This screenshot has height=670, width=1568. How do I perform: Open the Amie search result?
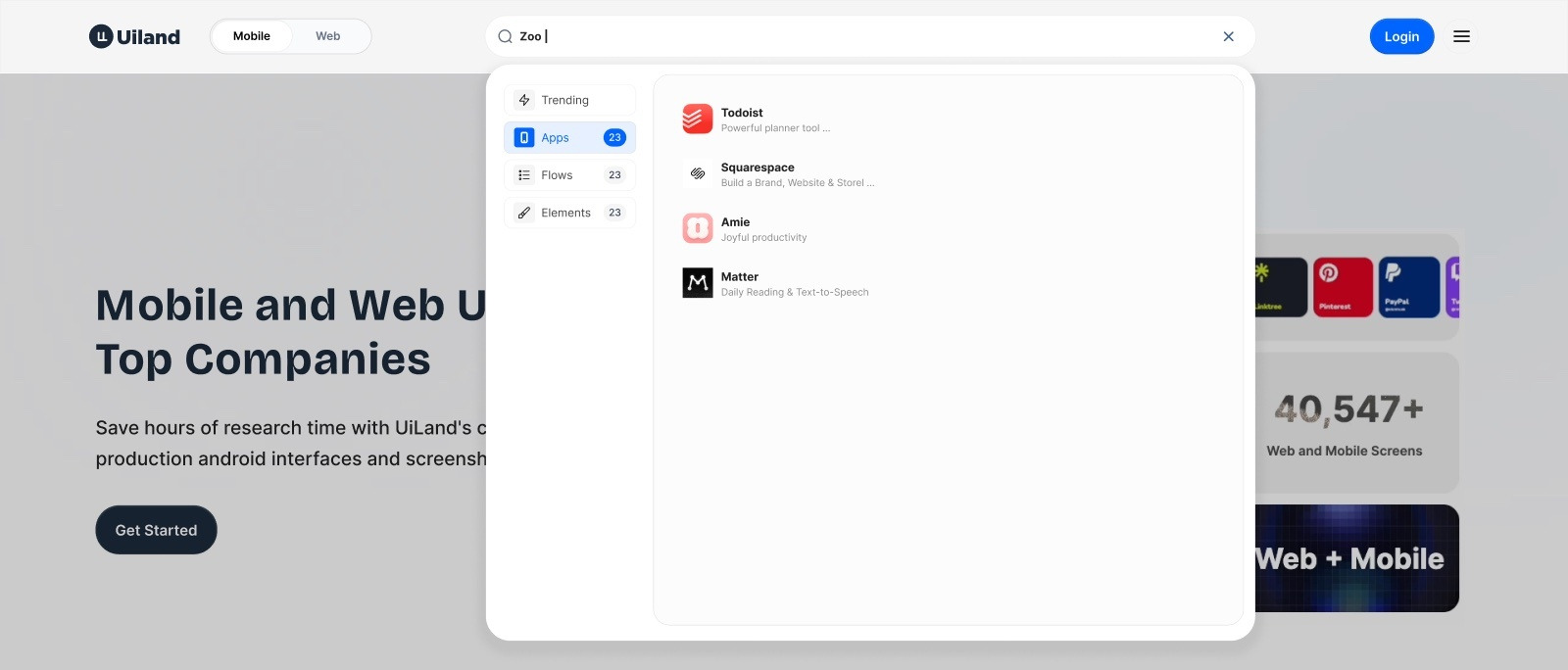pos(745,229)
